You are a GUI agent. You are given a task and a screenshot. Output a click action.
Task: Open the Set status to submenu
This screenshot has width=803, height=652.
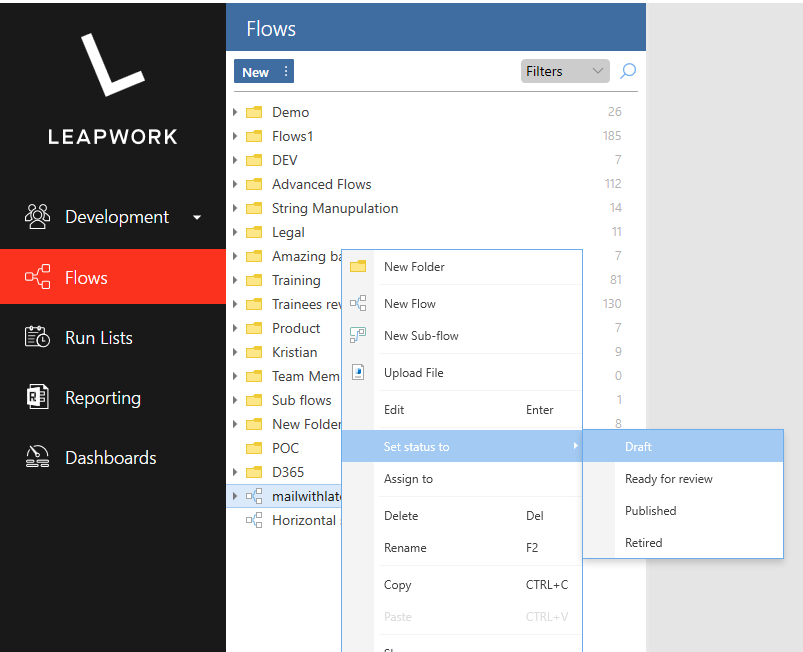[x=462, y=446]
